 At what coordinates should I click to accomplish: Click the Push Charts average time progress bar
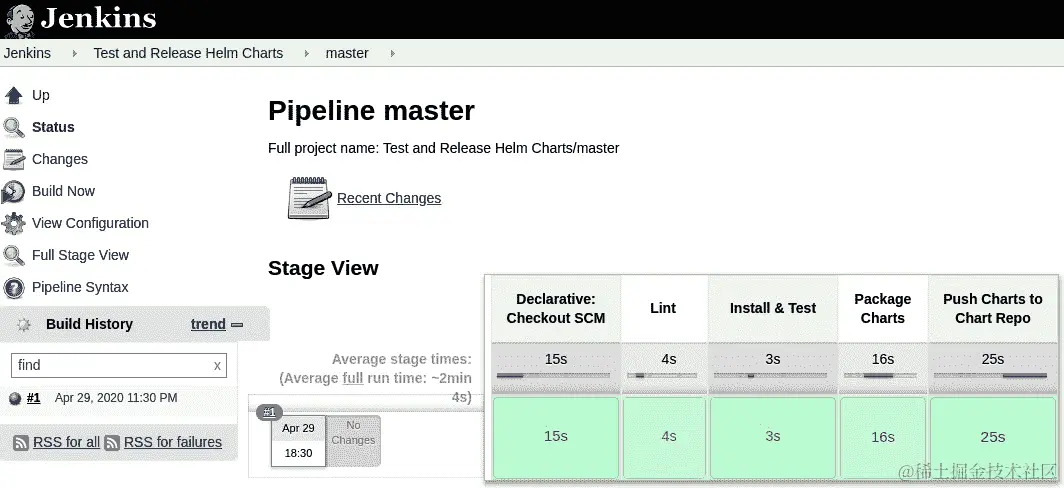coord(991,375)
